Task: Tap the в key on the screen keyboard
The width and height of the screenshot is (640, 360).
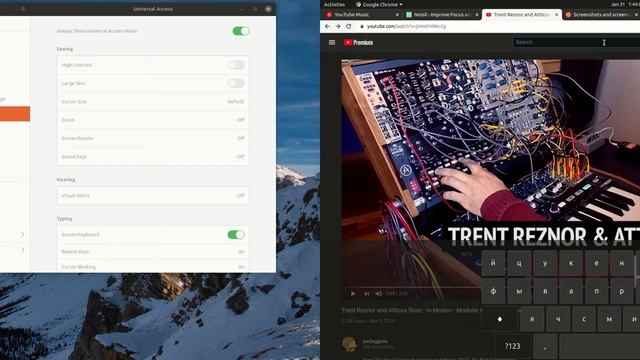Action: (545, 291)
